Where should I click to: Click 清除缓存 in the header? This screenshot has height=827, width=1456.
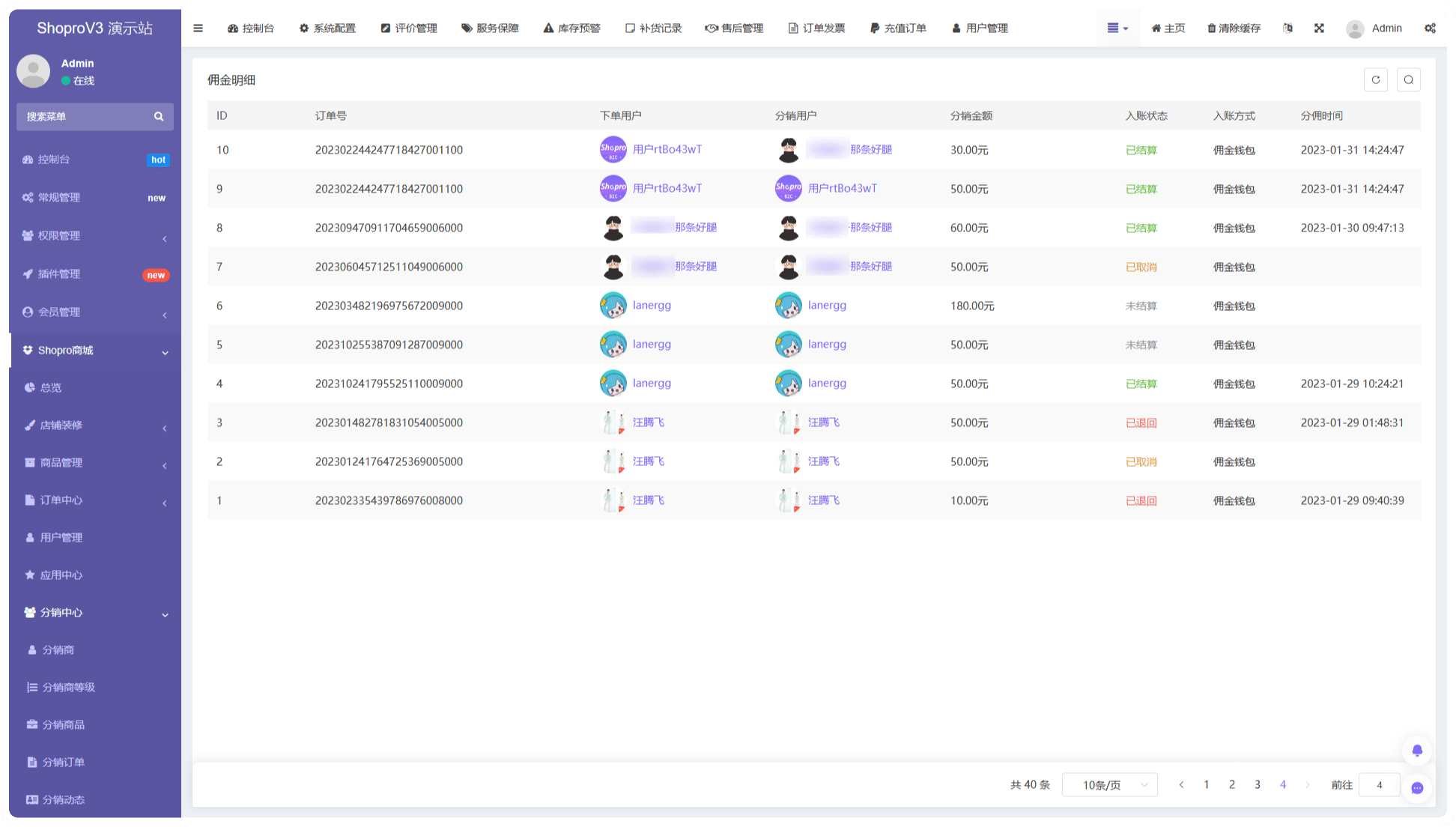coord(1234,28)
